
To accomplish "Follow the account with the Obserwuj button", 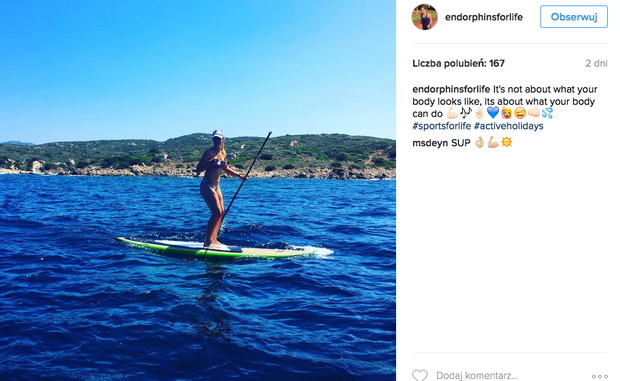I will point(574,17).
